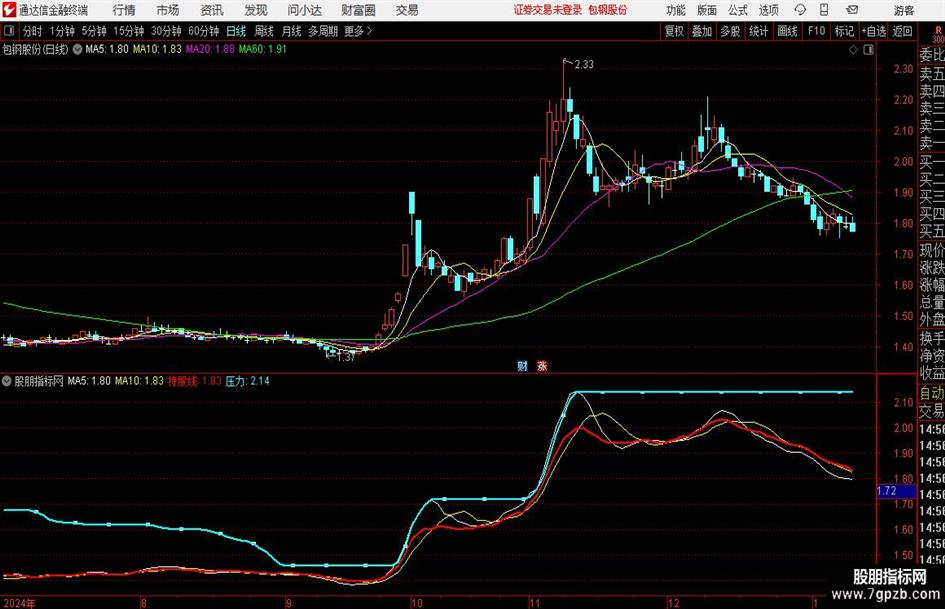This screenshot has width=945, height=609.
Task: Click the 包钢股份 stock name link in title bar
Action: coord(608,10)
